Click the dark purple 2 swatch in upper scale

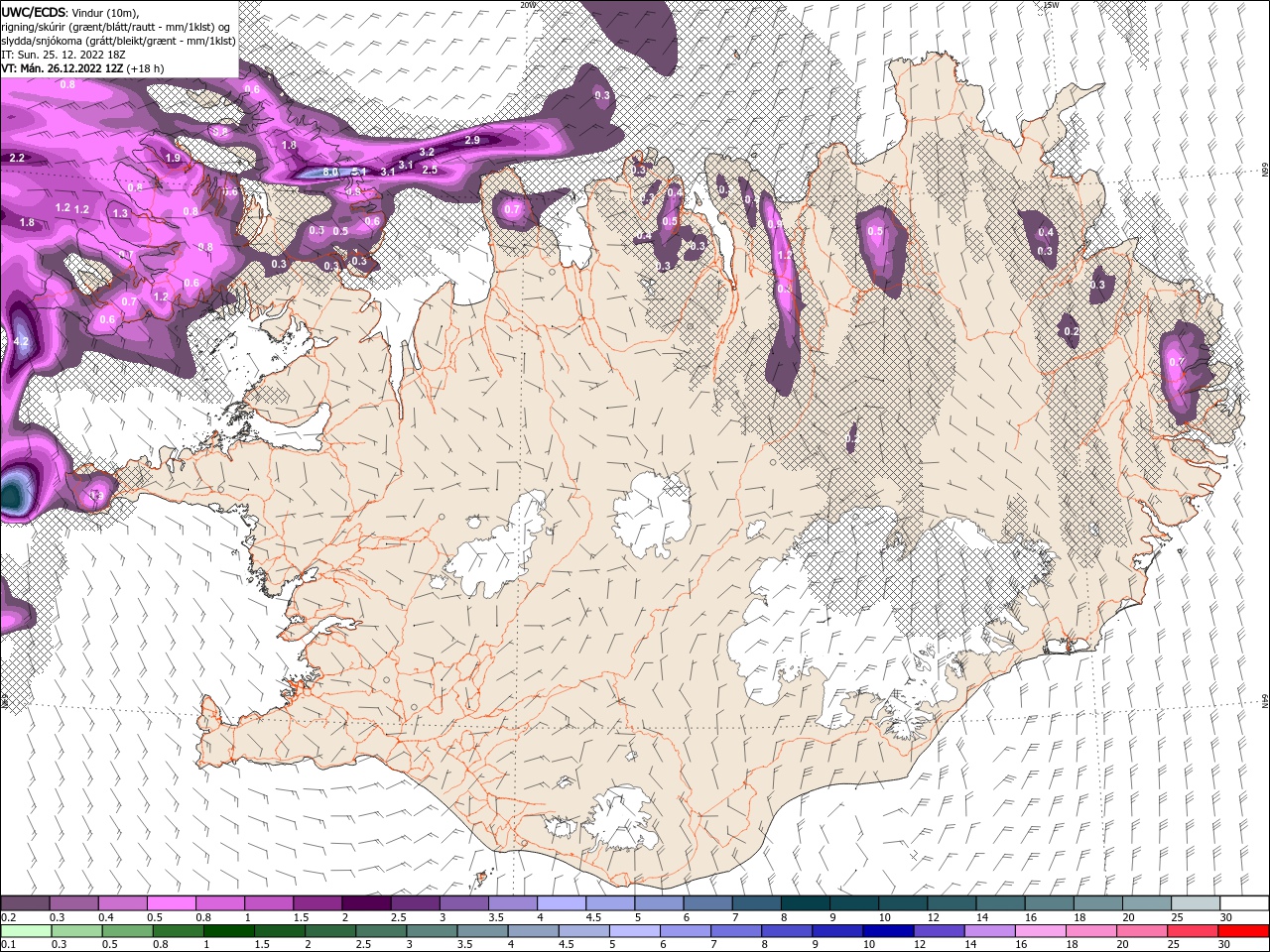pos(366,903)
